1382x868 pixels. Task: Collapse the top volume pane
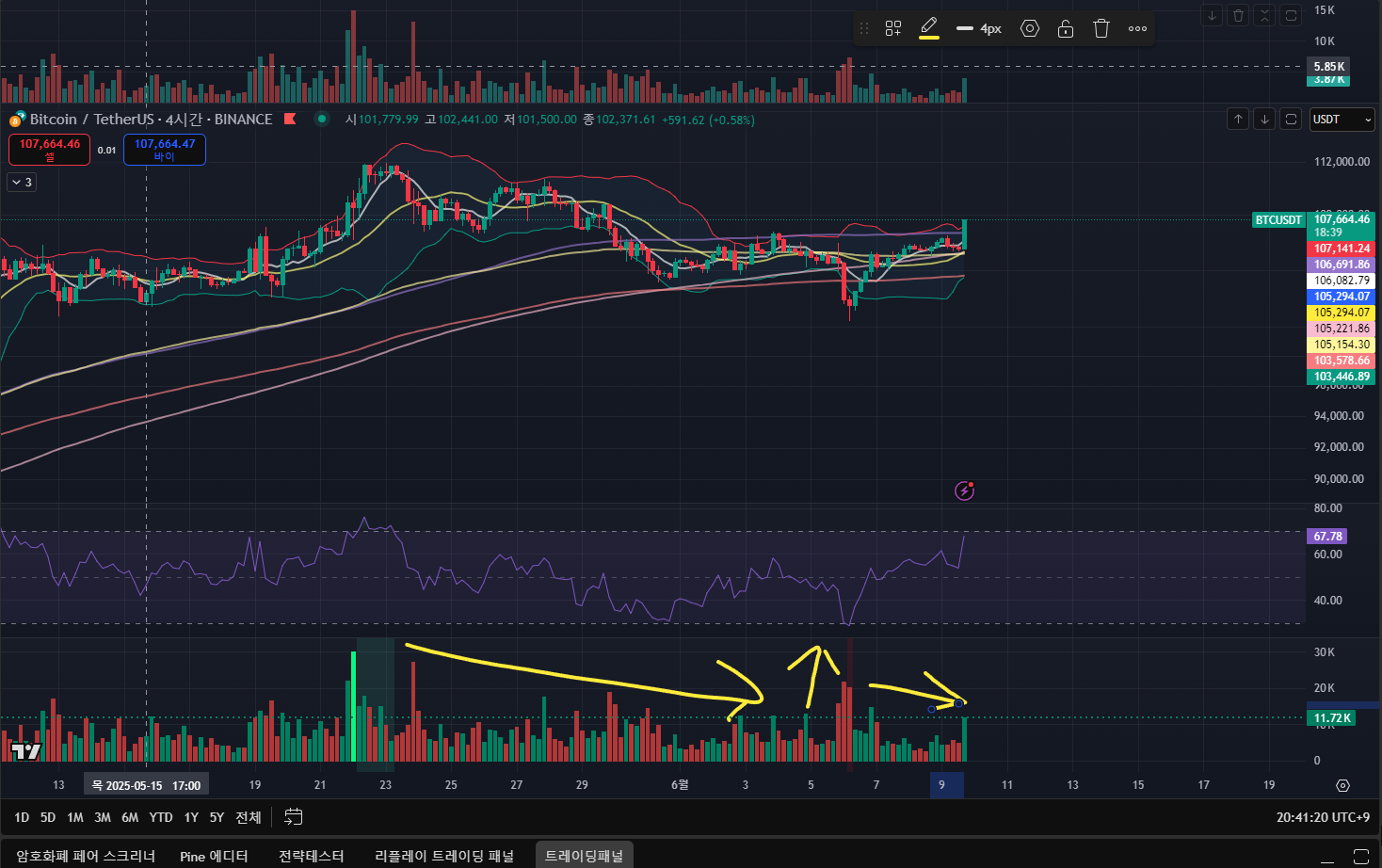1265,15
